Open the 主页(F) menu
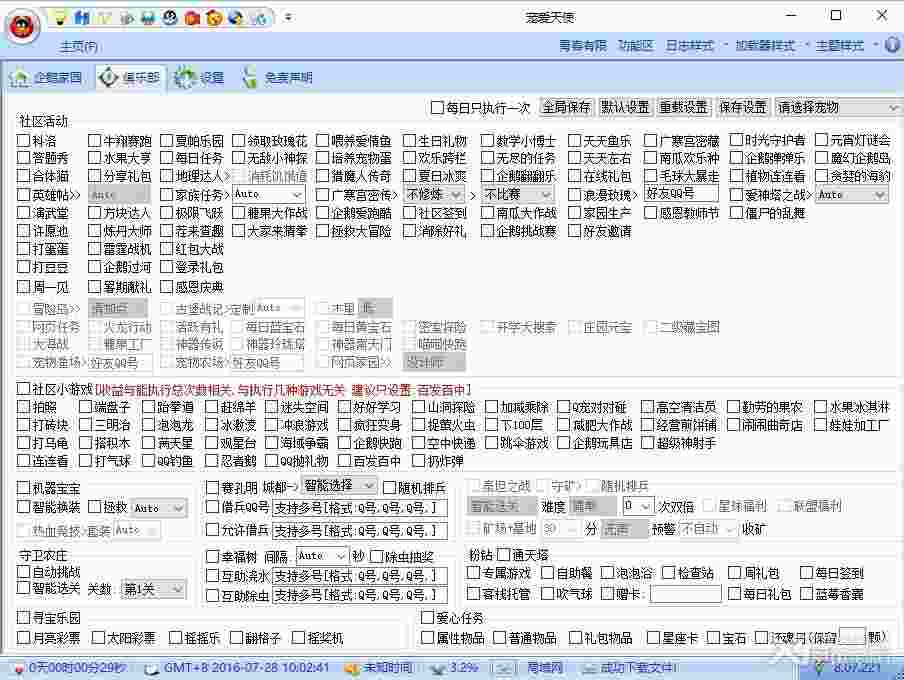Image resolution: width=904 pixels, height=680 pixels. click(x=78, y=46)
